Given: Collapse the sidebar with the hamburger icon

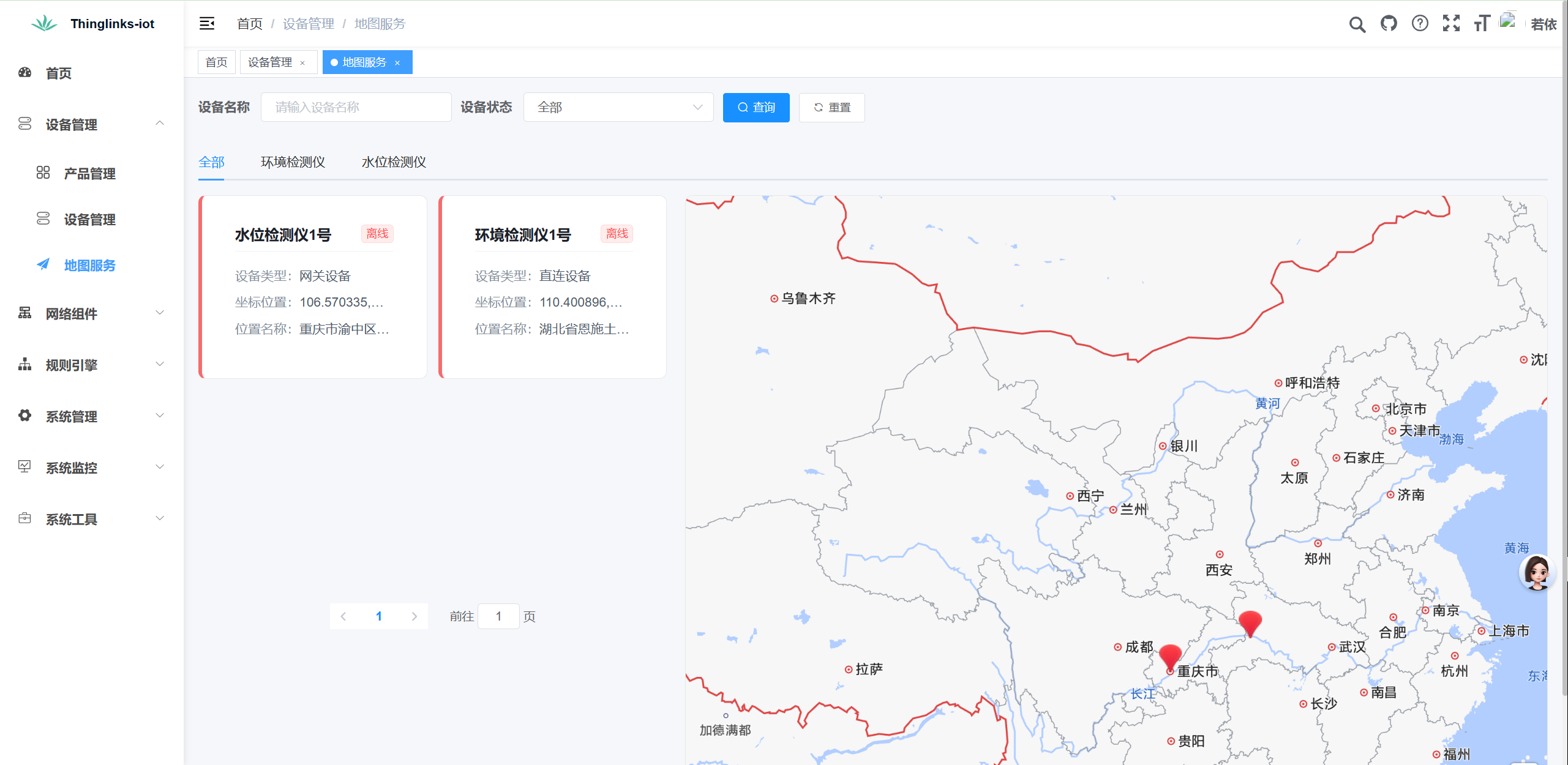Looking at the screenshot, I should coord(206,23).
